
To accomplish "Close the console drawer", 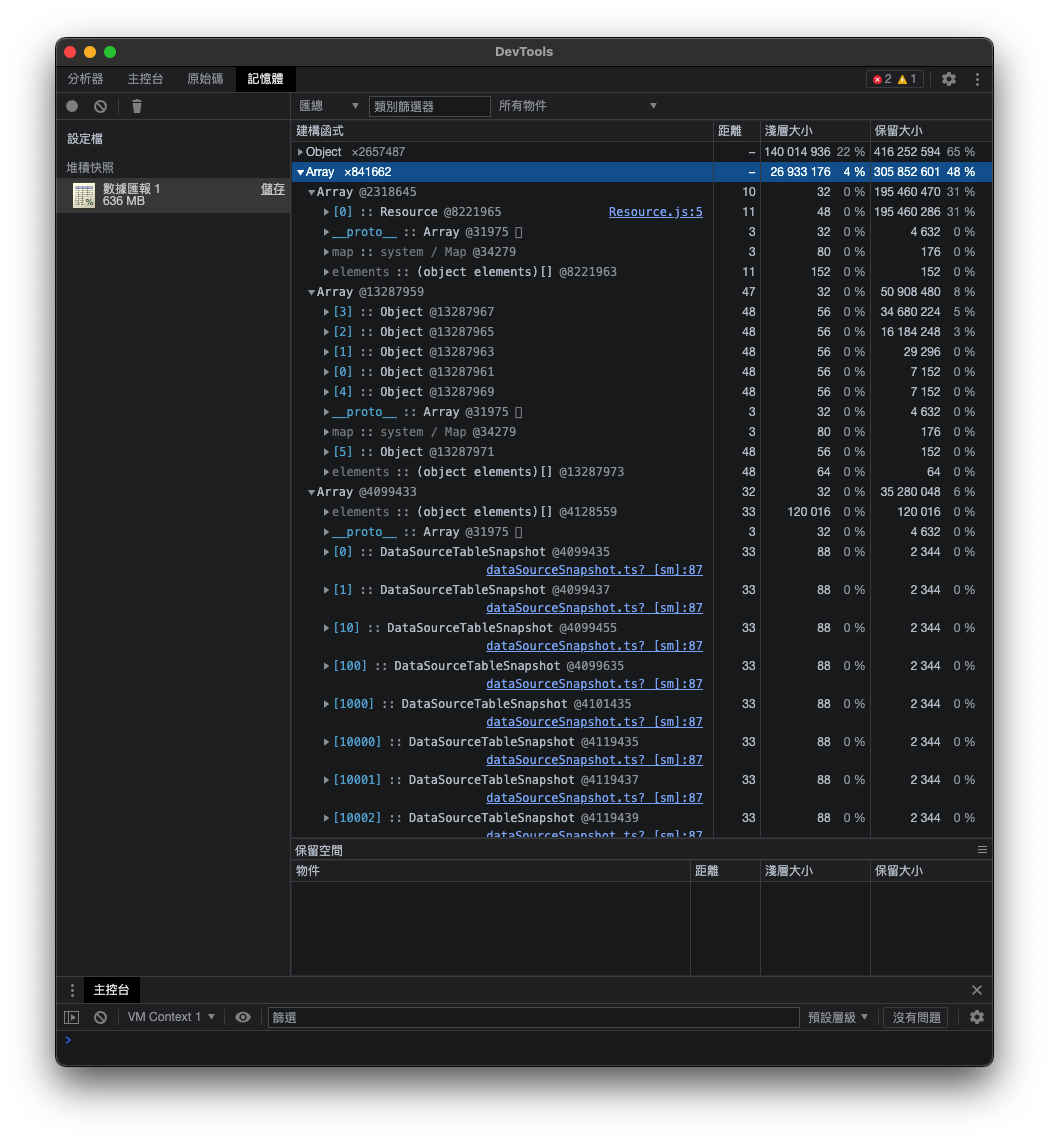I will point(977,990).
